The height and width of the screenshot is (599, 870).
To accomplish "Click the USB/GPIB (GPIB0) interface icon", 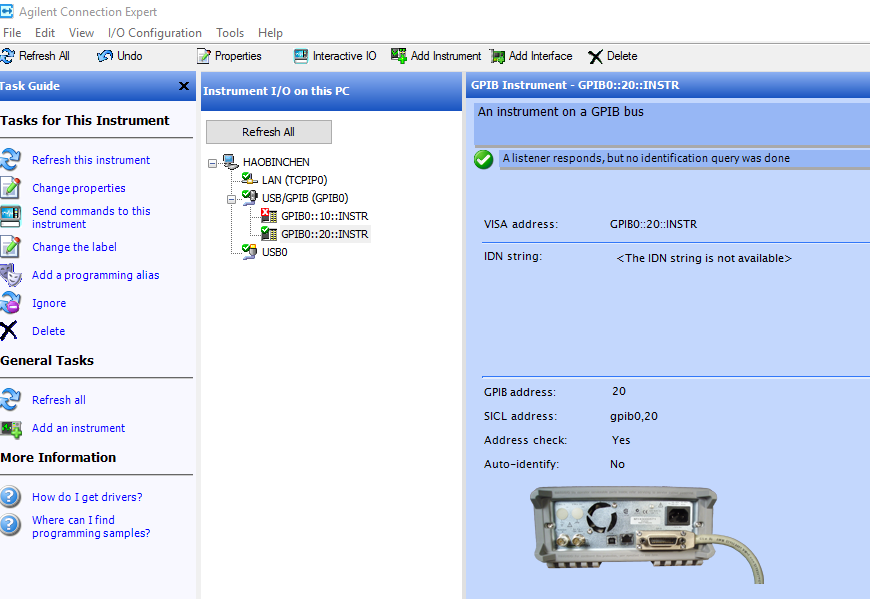I will pos(250,197).
